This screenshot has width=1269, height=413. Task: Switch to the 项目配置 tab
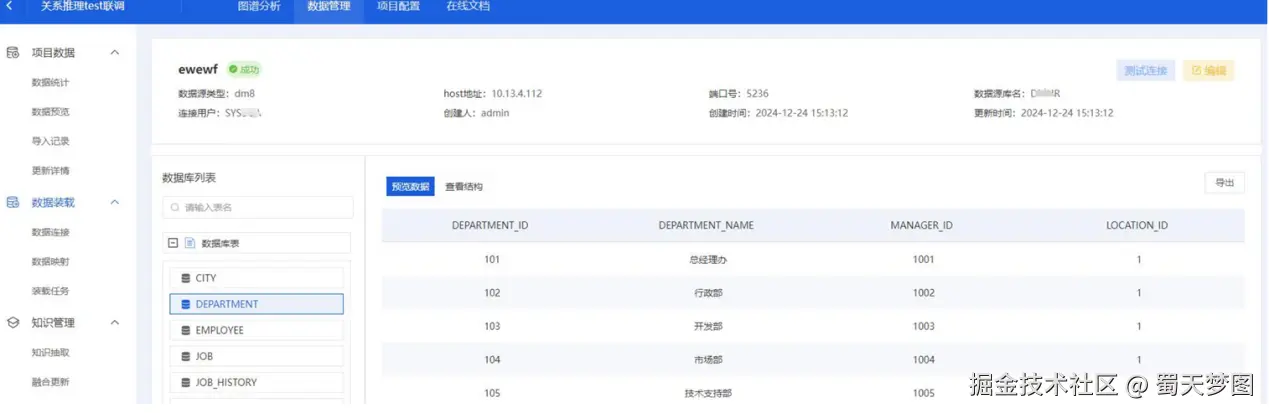point(398,6)
